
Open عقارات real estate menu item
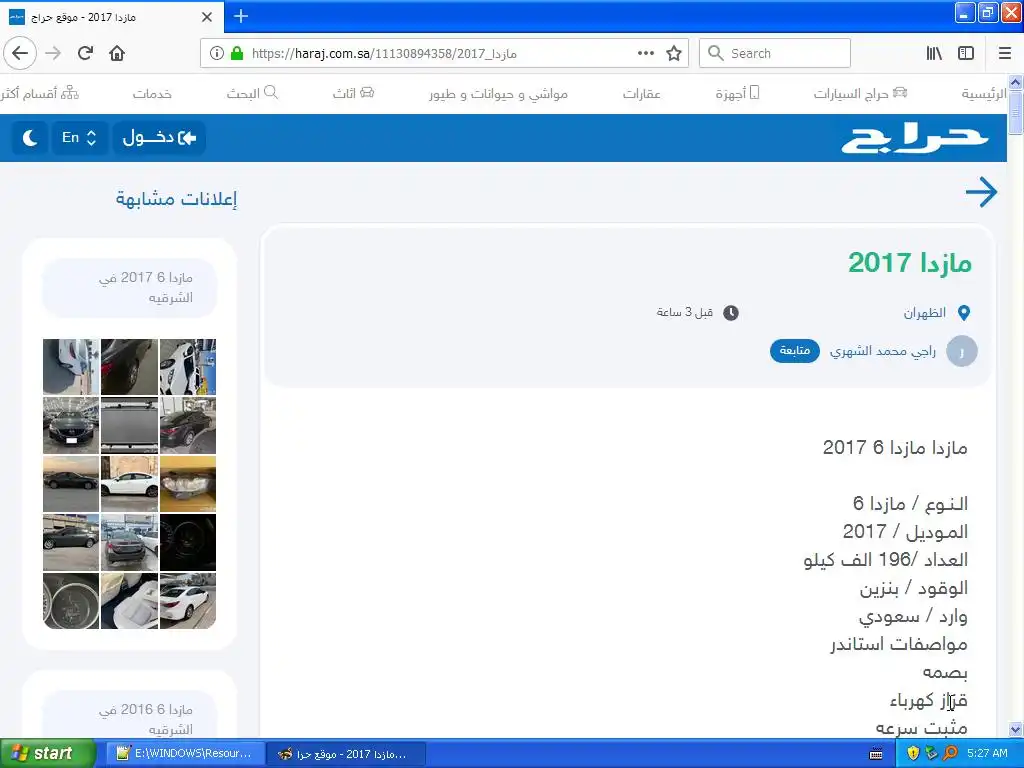tap(641, 94)
